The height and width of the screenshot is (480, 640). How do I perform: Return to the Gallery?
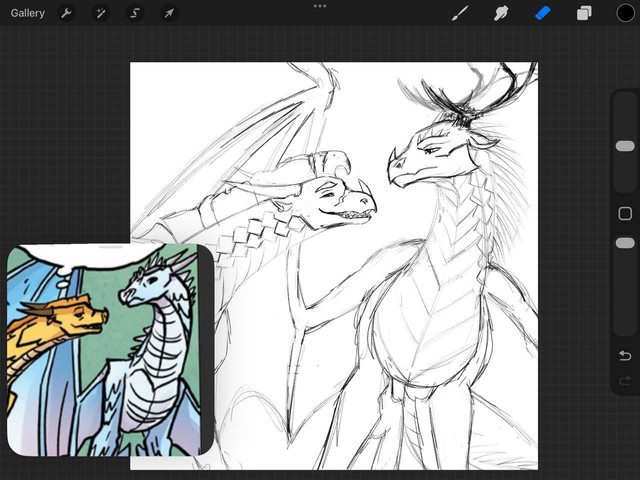pyautogui.click(x=28, y=13)
